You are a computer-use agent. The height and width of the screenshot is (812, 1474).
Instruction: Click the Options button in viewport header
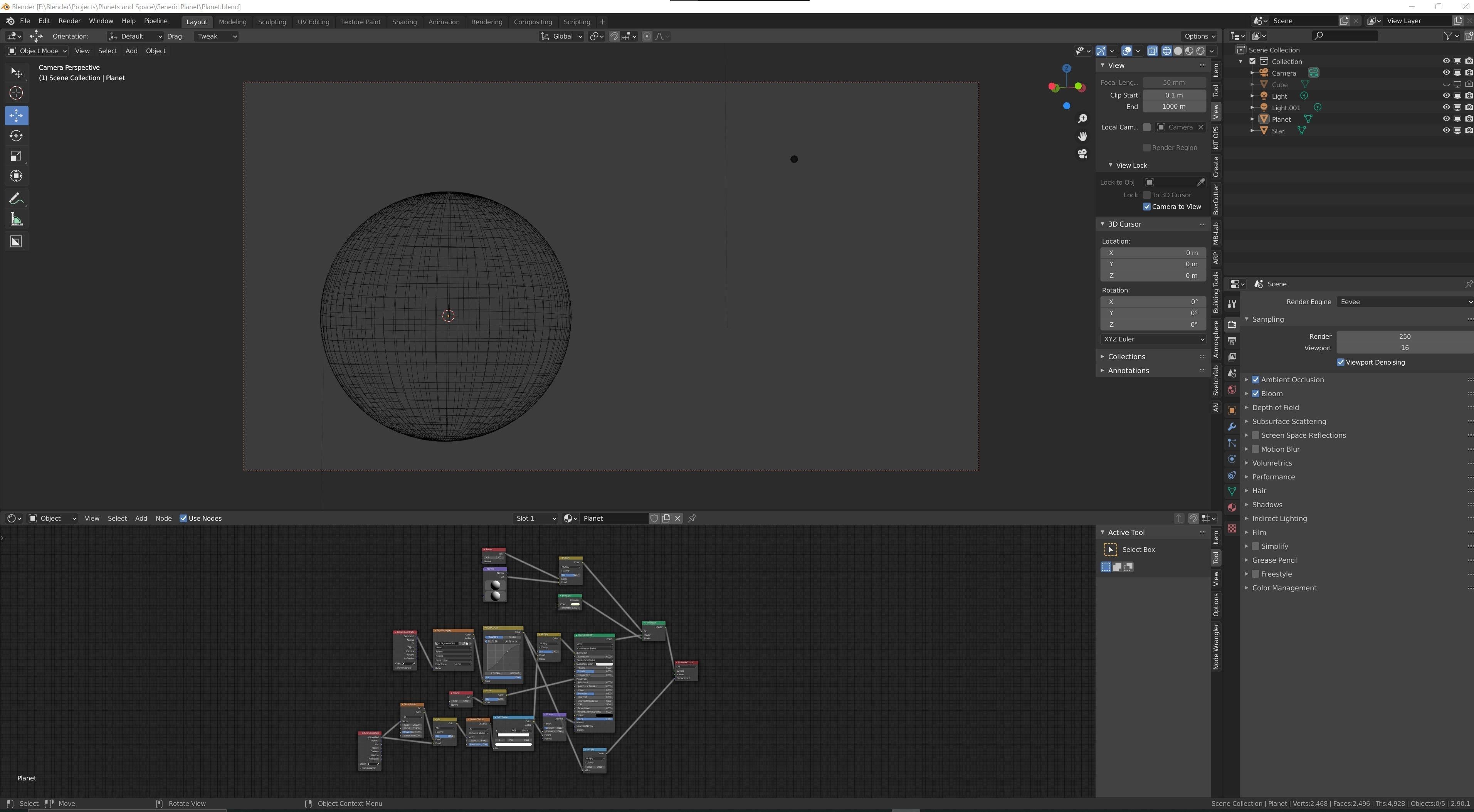point(1199,36)
